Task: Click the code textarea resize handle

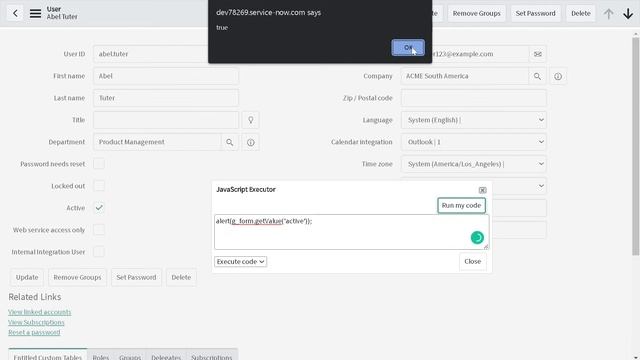Action: pyautogui.click(x=486, y=247)
